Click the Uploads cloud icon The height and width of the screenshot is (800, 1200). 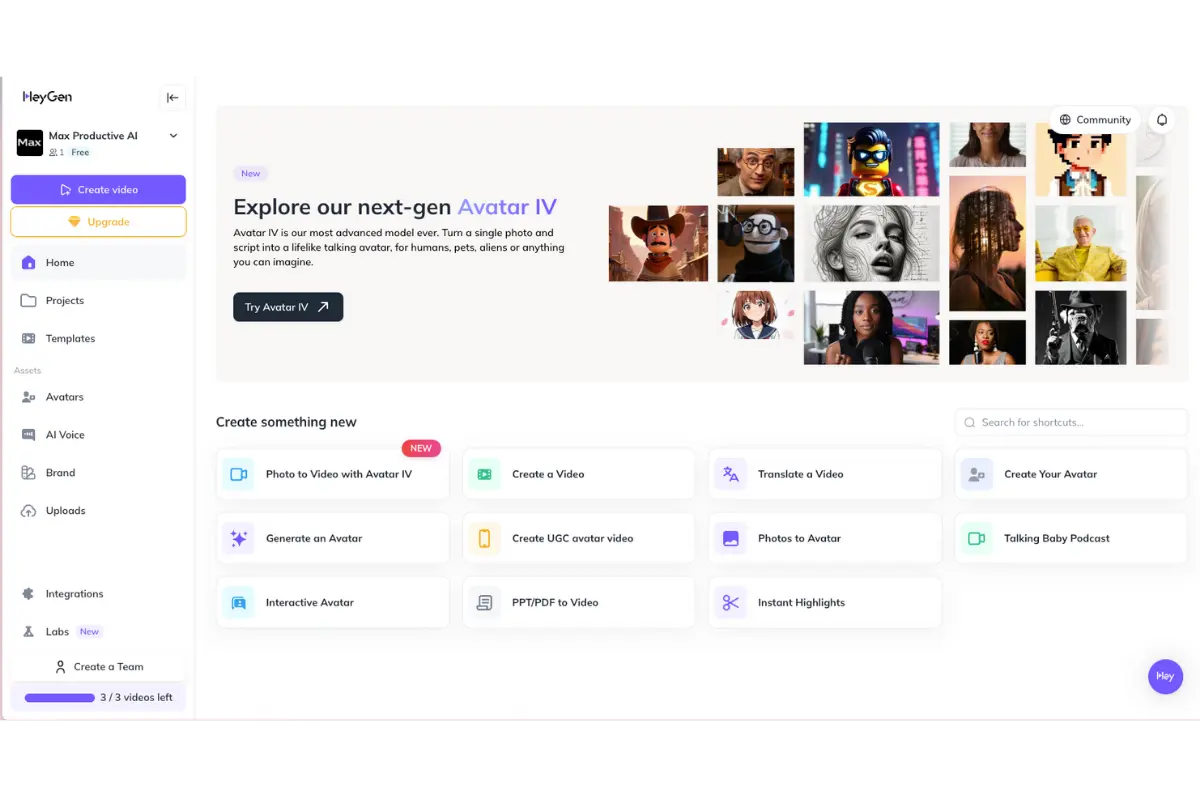click(28, 511)
